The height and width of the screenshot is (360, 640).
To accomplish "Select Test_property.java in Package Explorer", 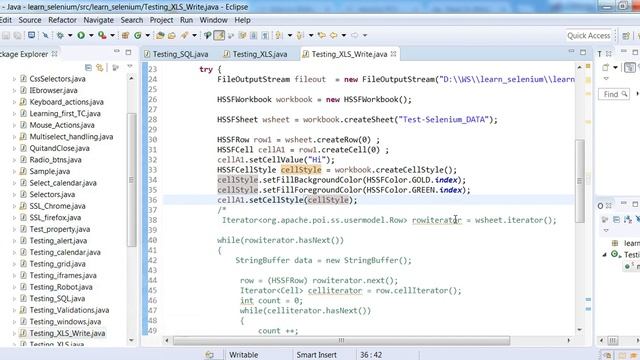I will (x=60, y=229).
